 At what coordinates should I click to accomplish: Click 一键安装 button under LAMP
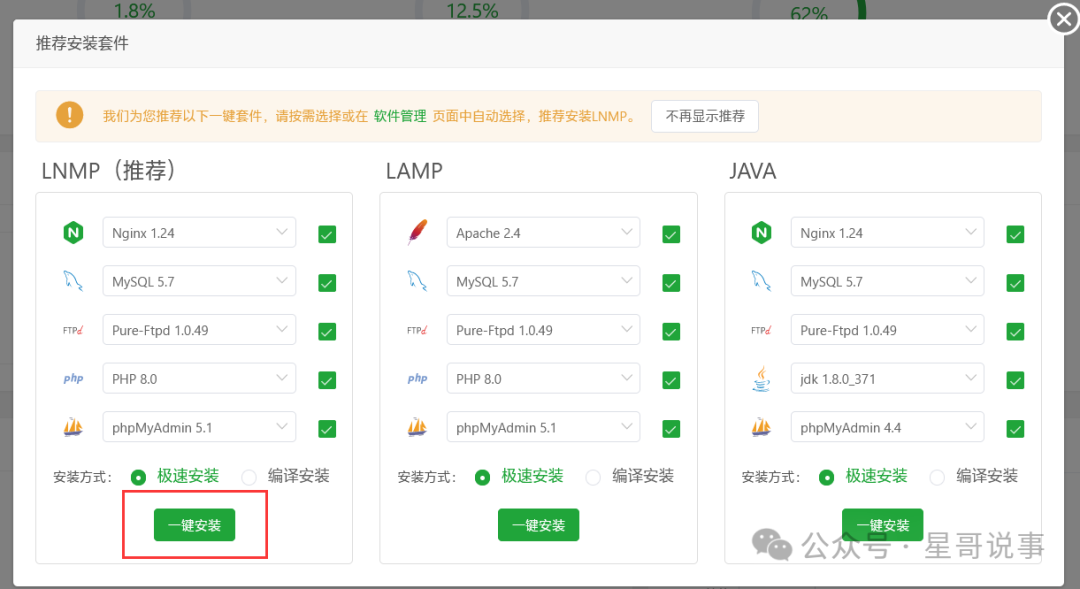(539, 525)
